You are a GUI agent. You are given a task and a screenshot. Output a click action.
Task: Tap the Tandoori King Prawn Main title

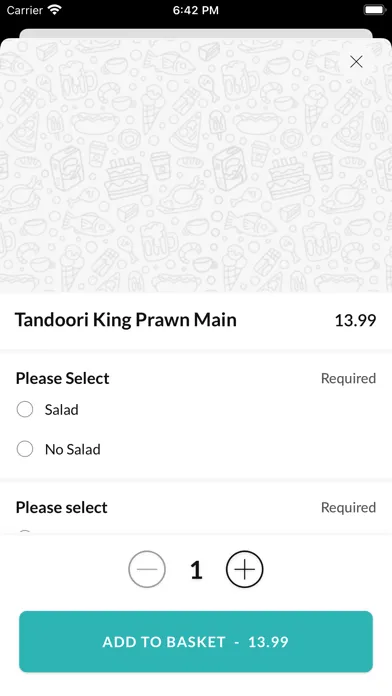pos(126,320)
